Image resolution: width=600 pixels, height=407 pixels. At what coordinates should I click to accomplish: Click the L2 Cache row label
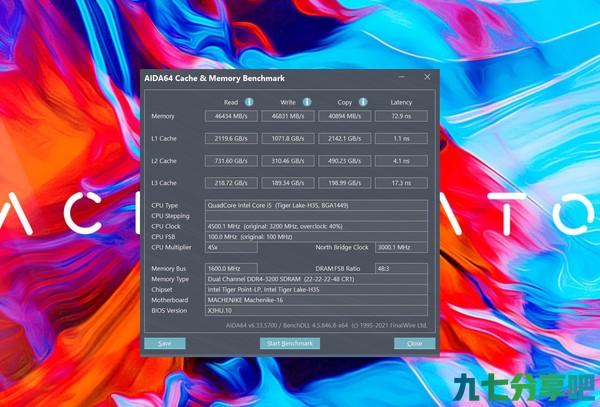tap(164, 161)
